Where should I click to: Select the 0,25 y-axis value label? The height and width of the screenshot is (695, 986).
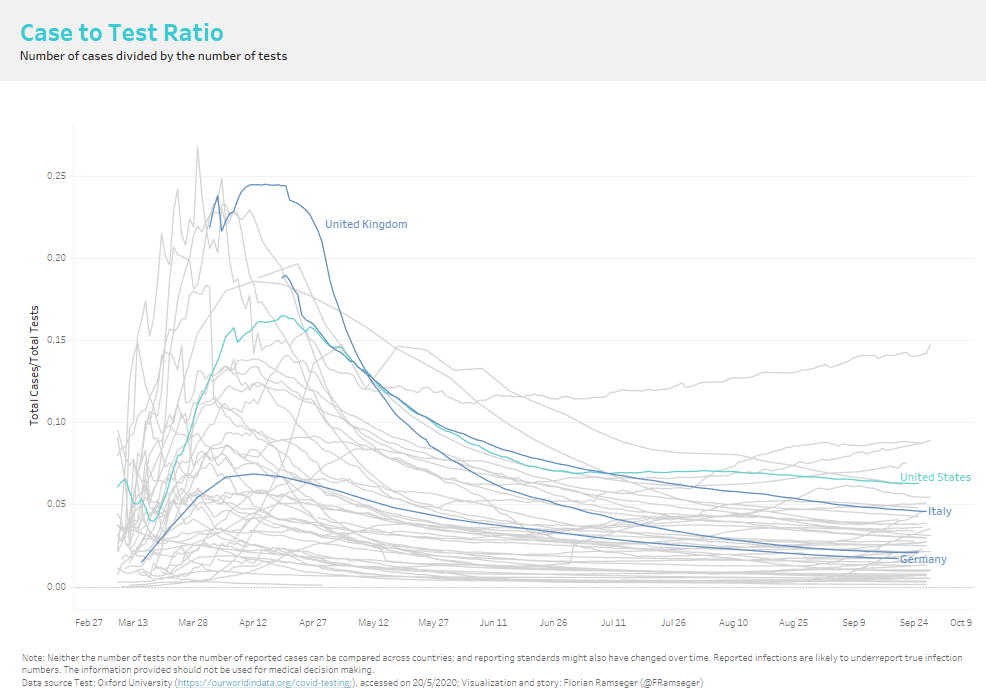[58, 176]
